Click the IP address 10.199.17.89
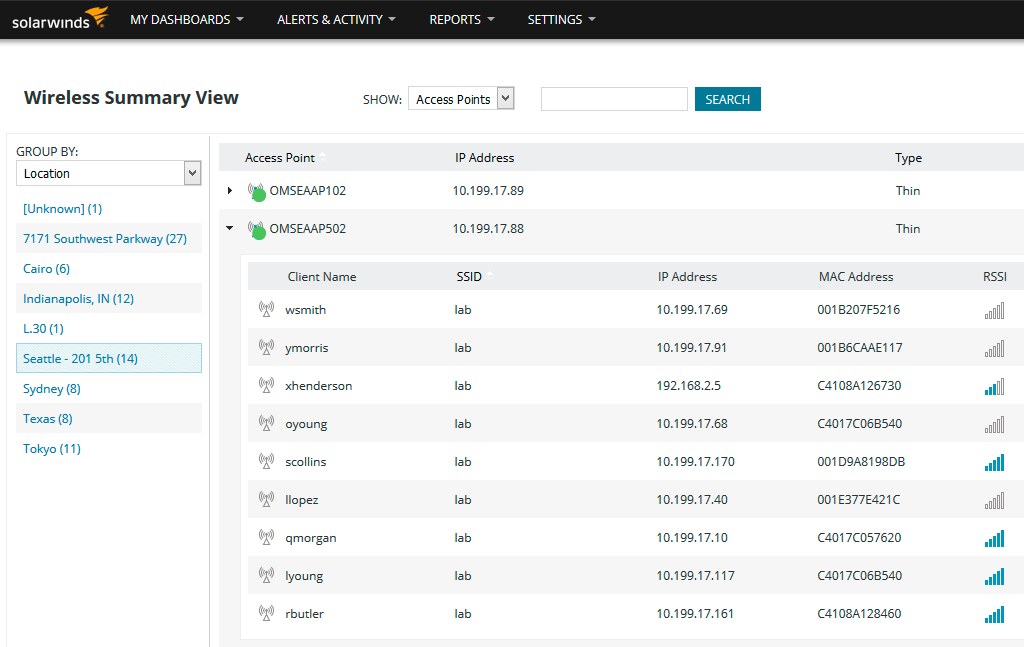The image size is (1024, 647). coord(488,191)
